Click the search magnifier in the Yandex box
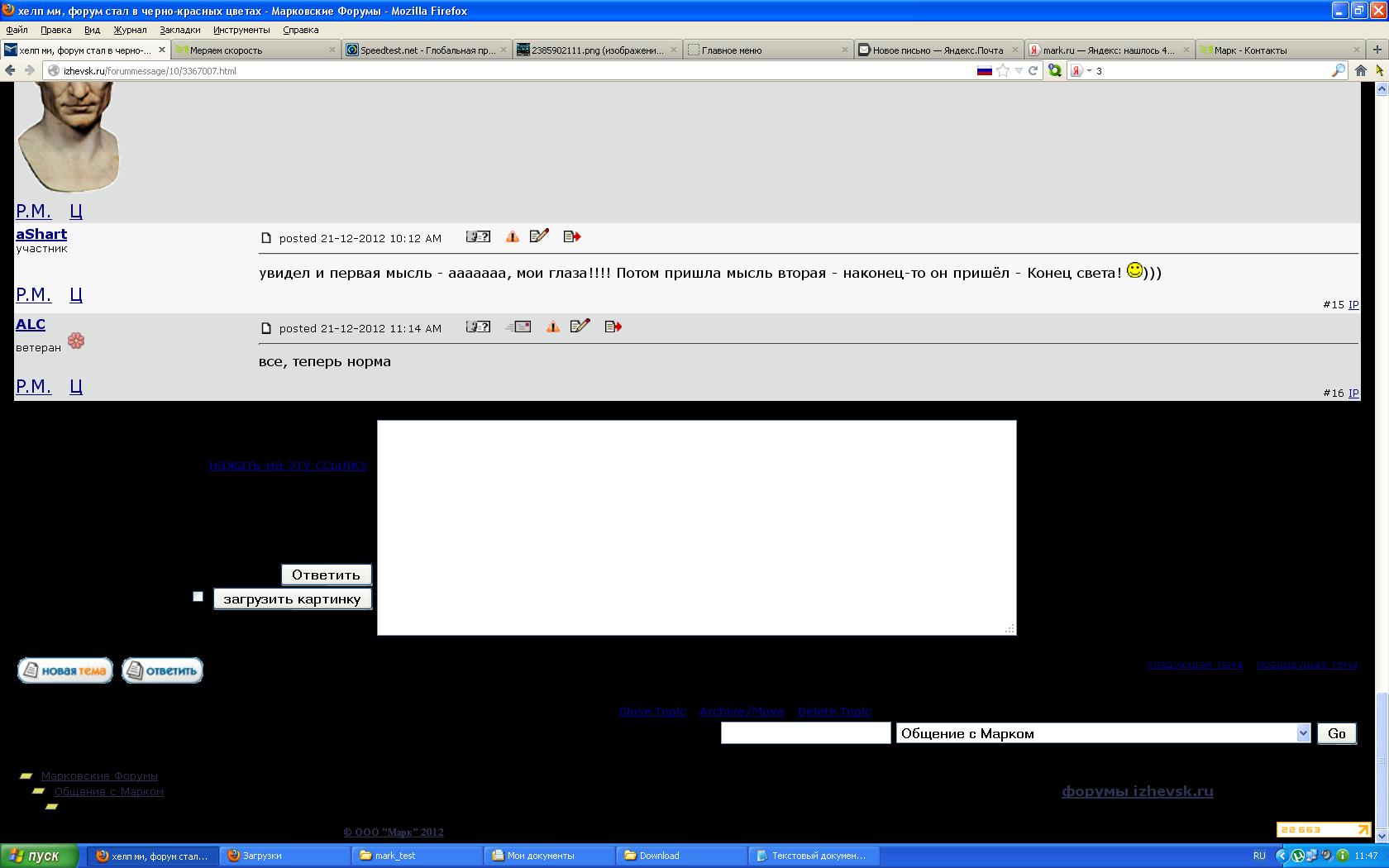This screenshot has height=868, width=1389. pyautogui.click(x=1338, y=71)
